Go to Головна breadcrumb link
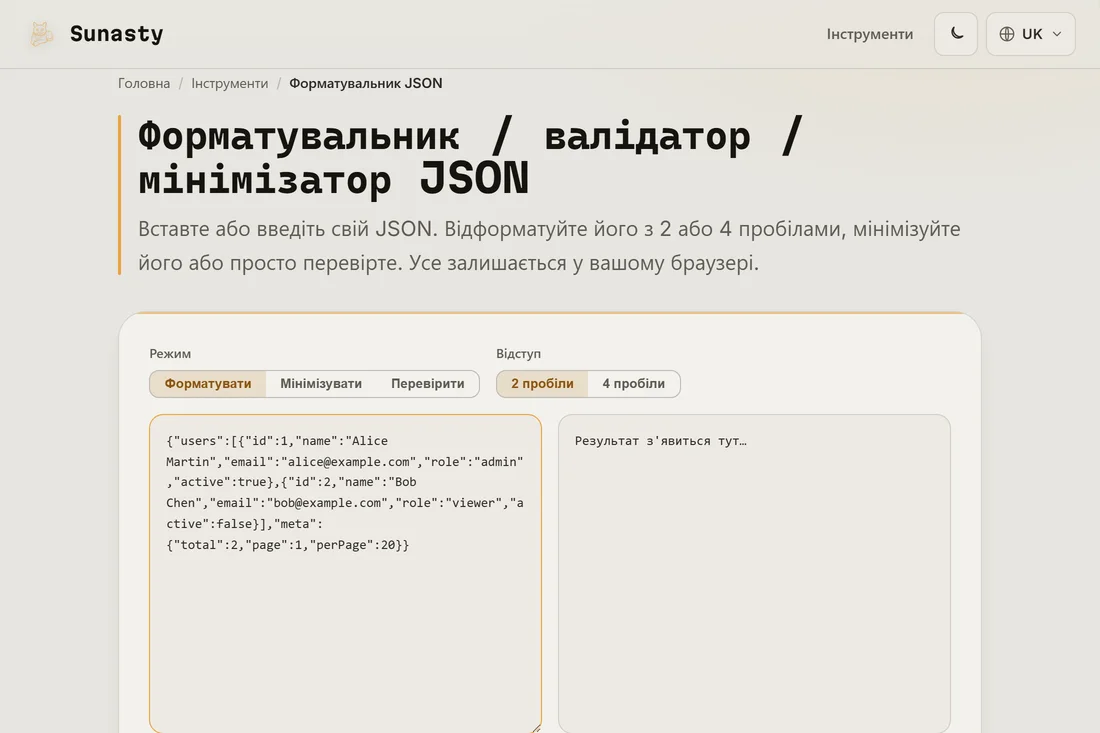The image size is (1100, 733). click(144, 83)
